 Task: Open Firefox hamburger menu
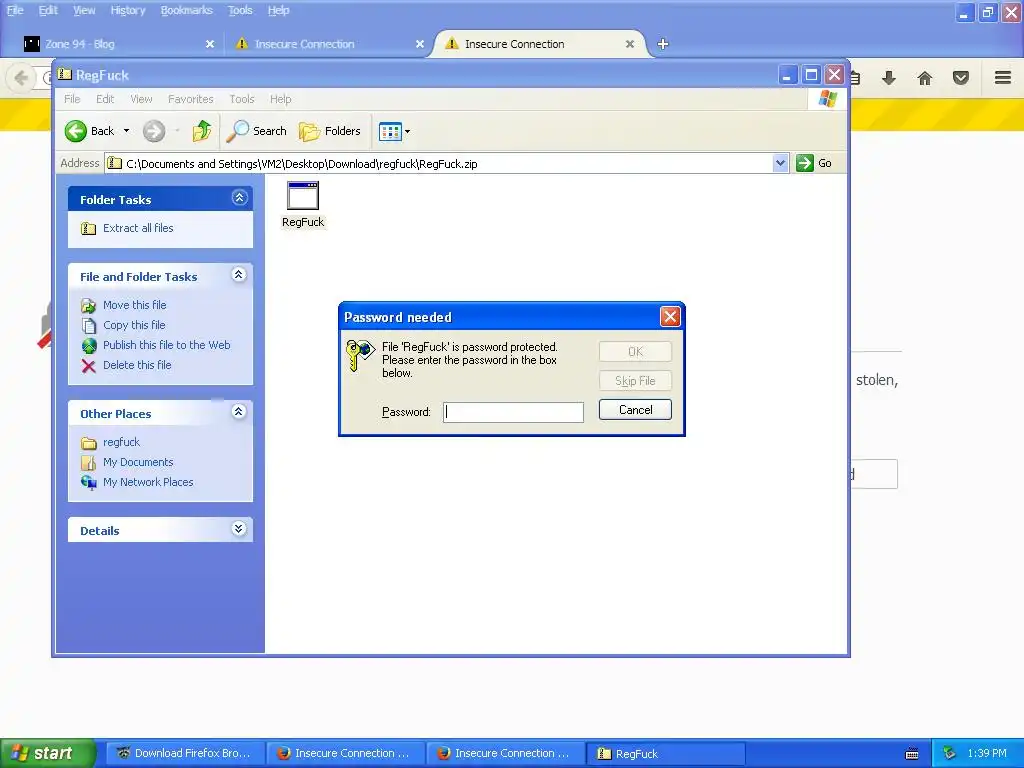coord(1003,78)
